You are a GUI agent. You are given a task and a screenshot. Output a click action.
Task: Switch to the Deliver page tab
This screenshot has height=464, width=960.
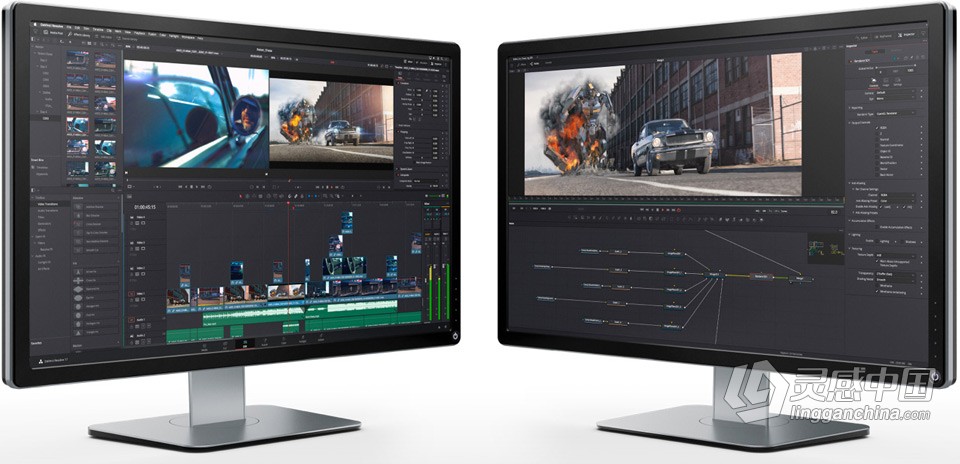[321, 337]
